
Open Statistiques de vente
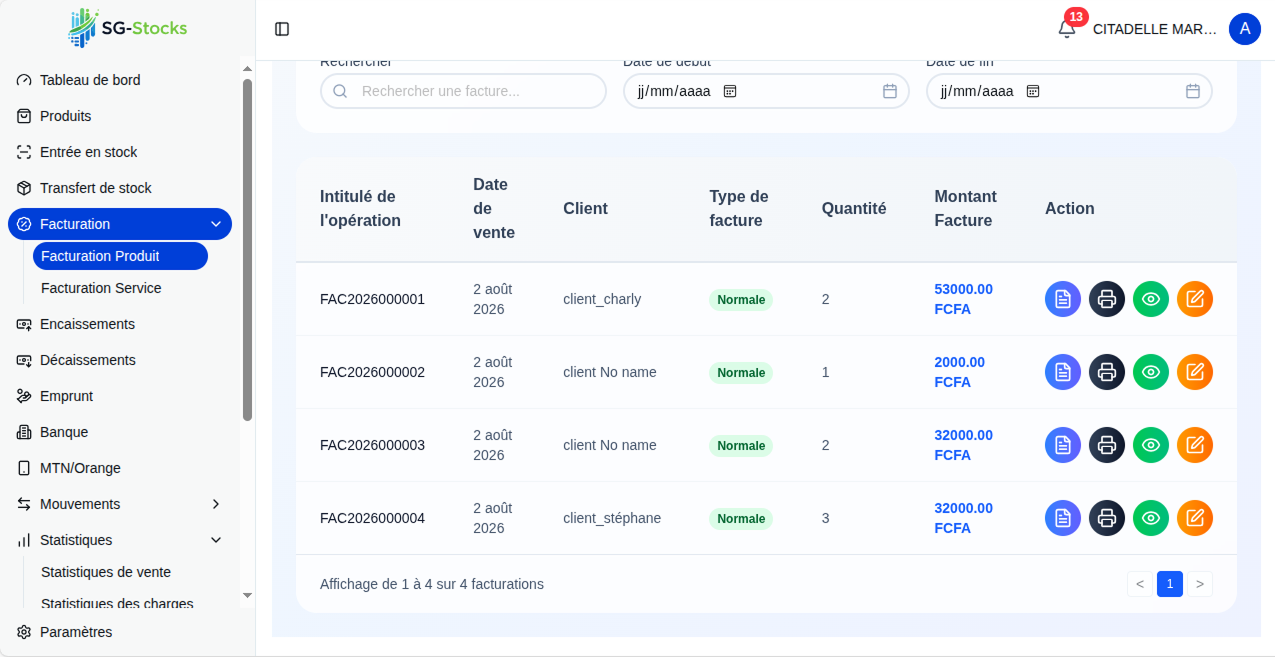pos(120,572)
